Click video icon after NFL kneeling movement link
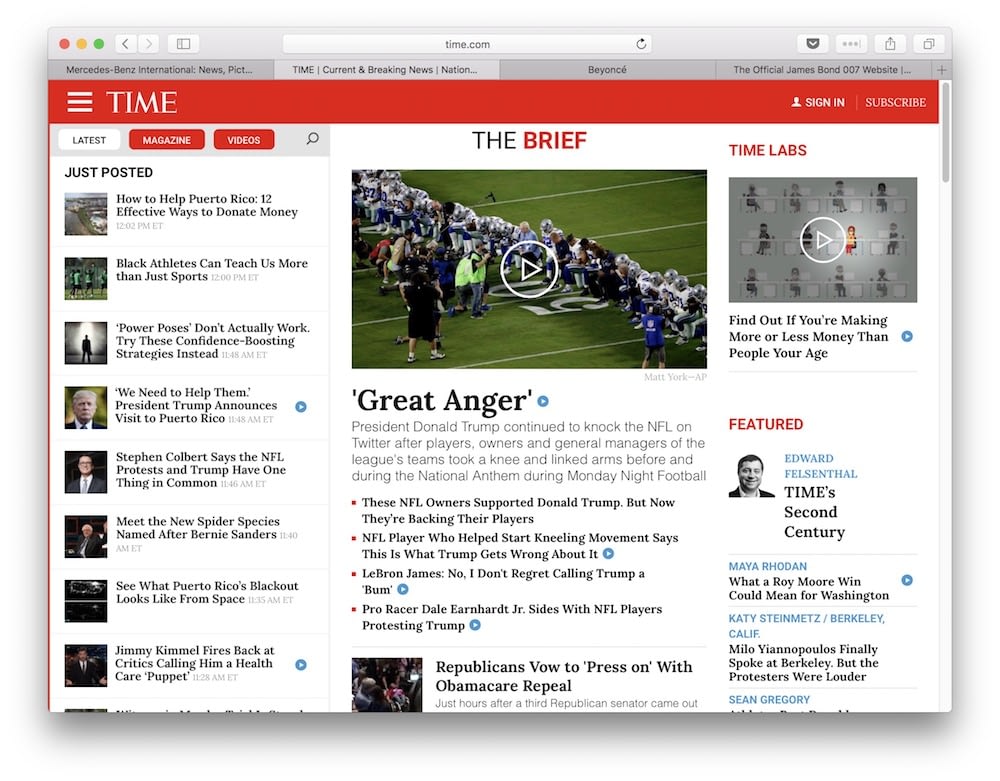This screenshot has height=781, width=1000. pos(608,553)
